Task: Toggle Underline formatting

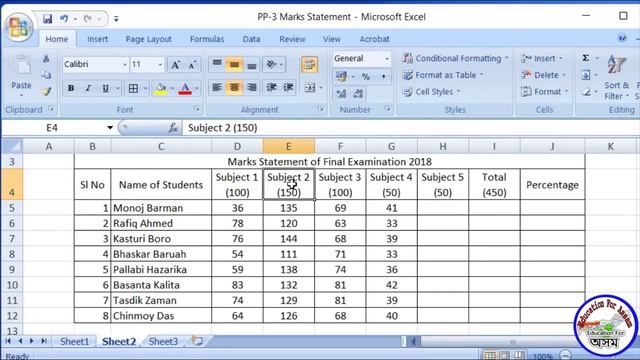Action: coord(105,88)
